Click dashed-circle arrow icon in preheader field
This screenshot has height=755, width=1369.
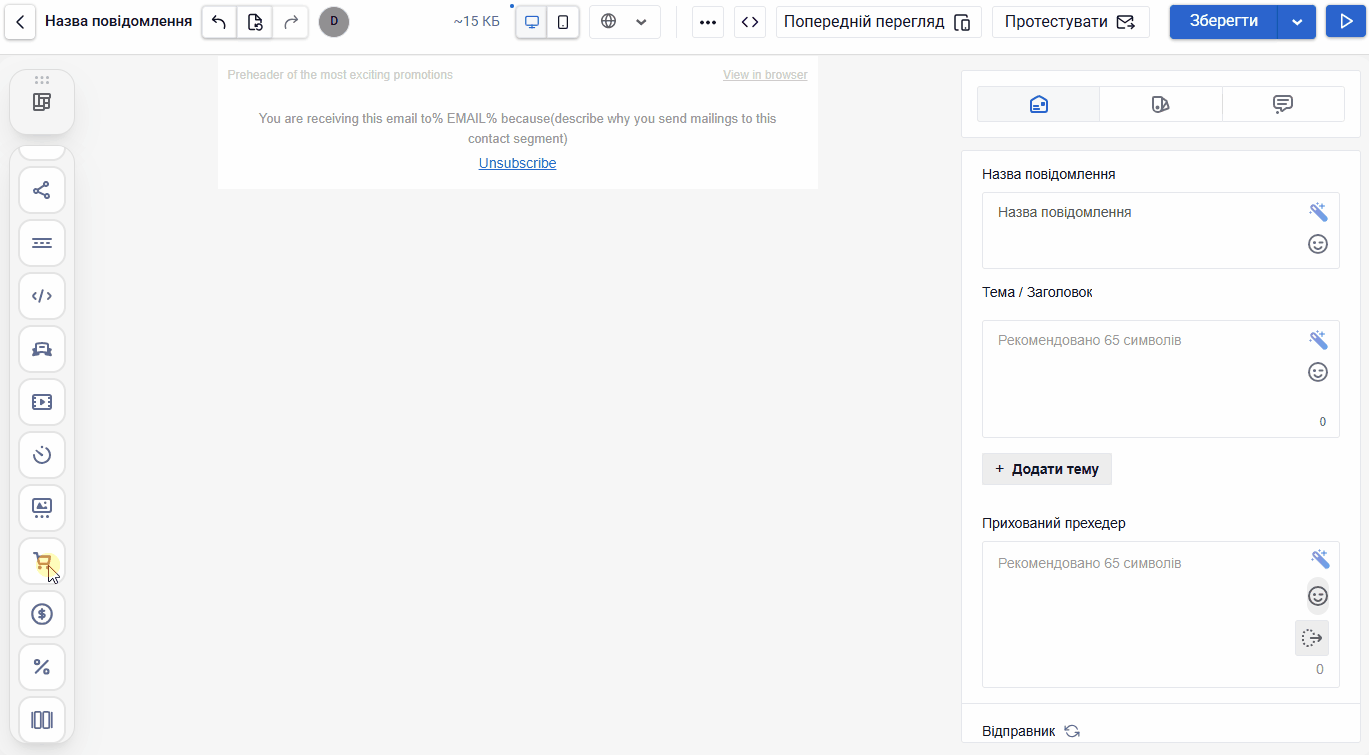click(1312, 638)
